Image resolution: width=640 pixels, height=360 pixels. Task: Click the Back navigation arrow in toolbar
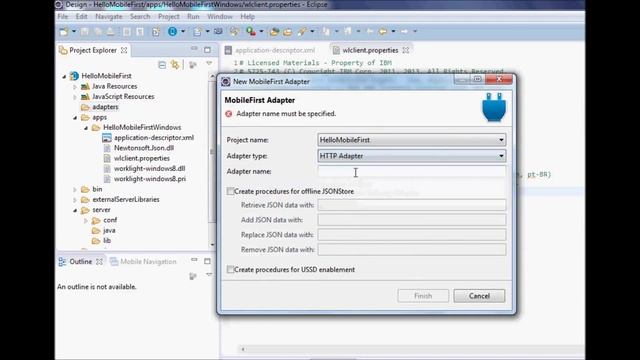pos(383,31)
